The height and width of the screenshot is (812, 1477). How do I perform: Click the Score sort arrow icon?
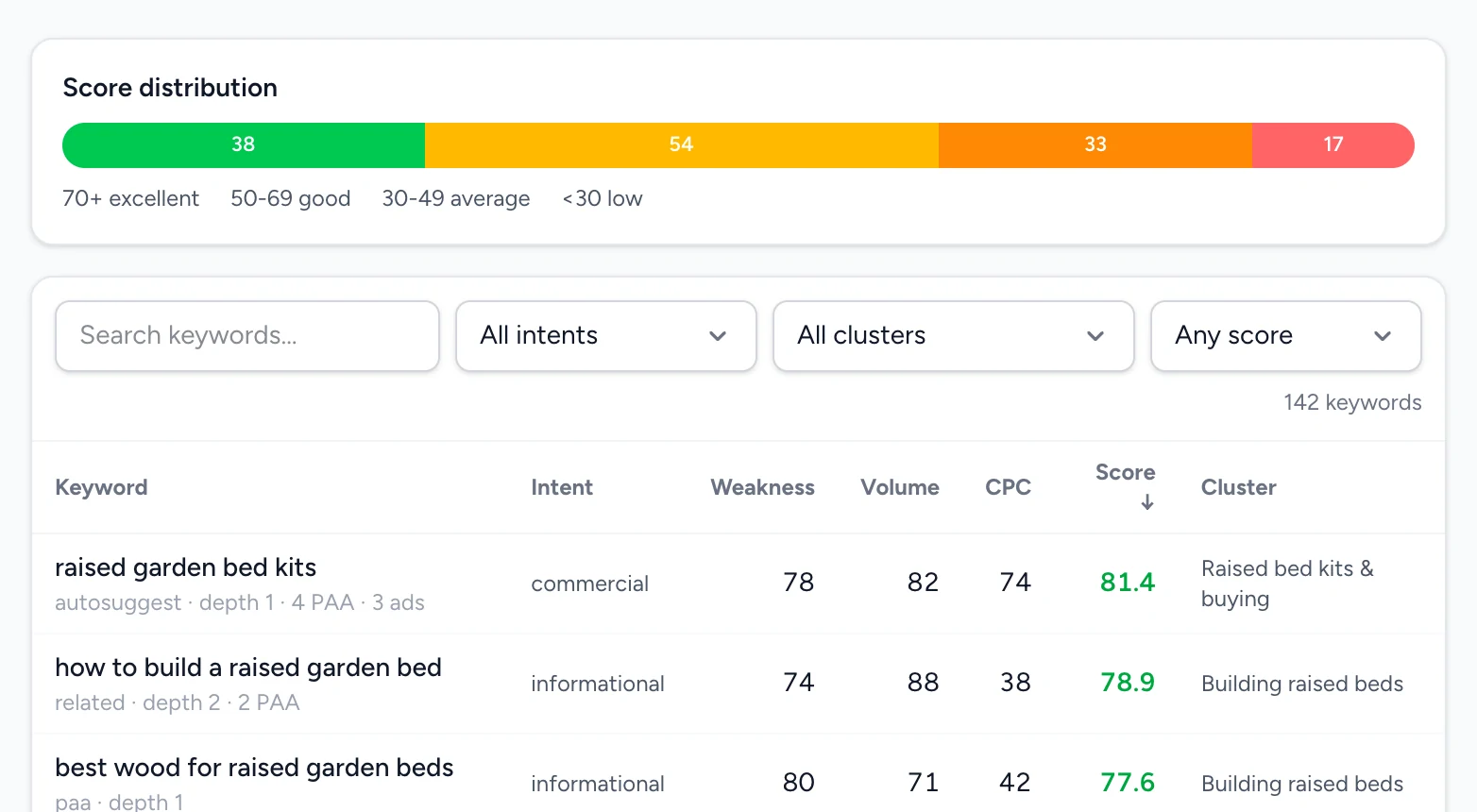(1147, 502)
